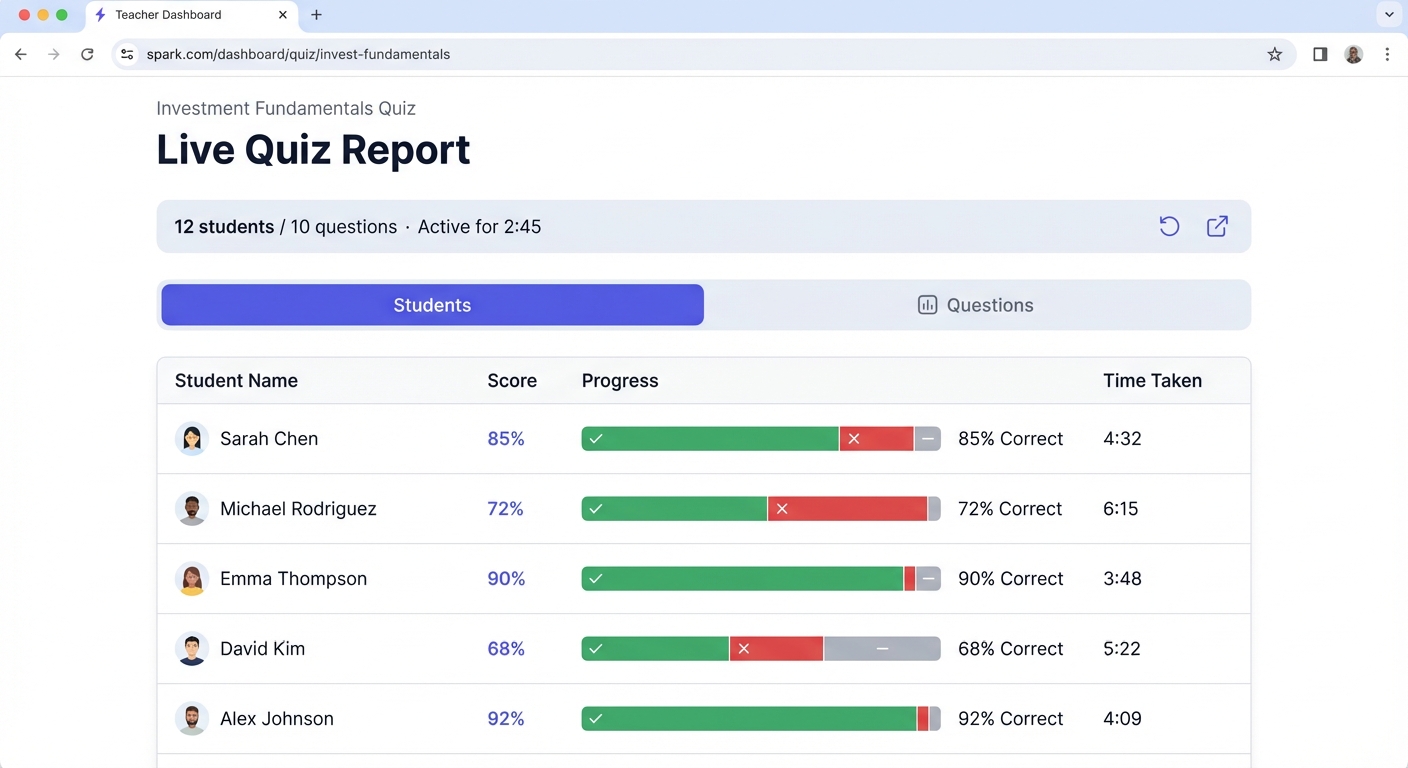Screen dimensions: 1408x768
Task: Click the 4:32 time taken value
Action: [1122, 439]
